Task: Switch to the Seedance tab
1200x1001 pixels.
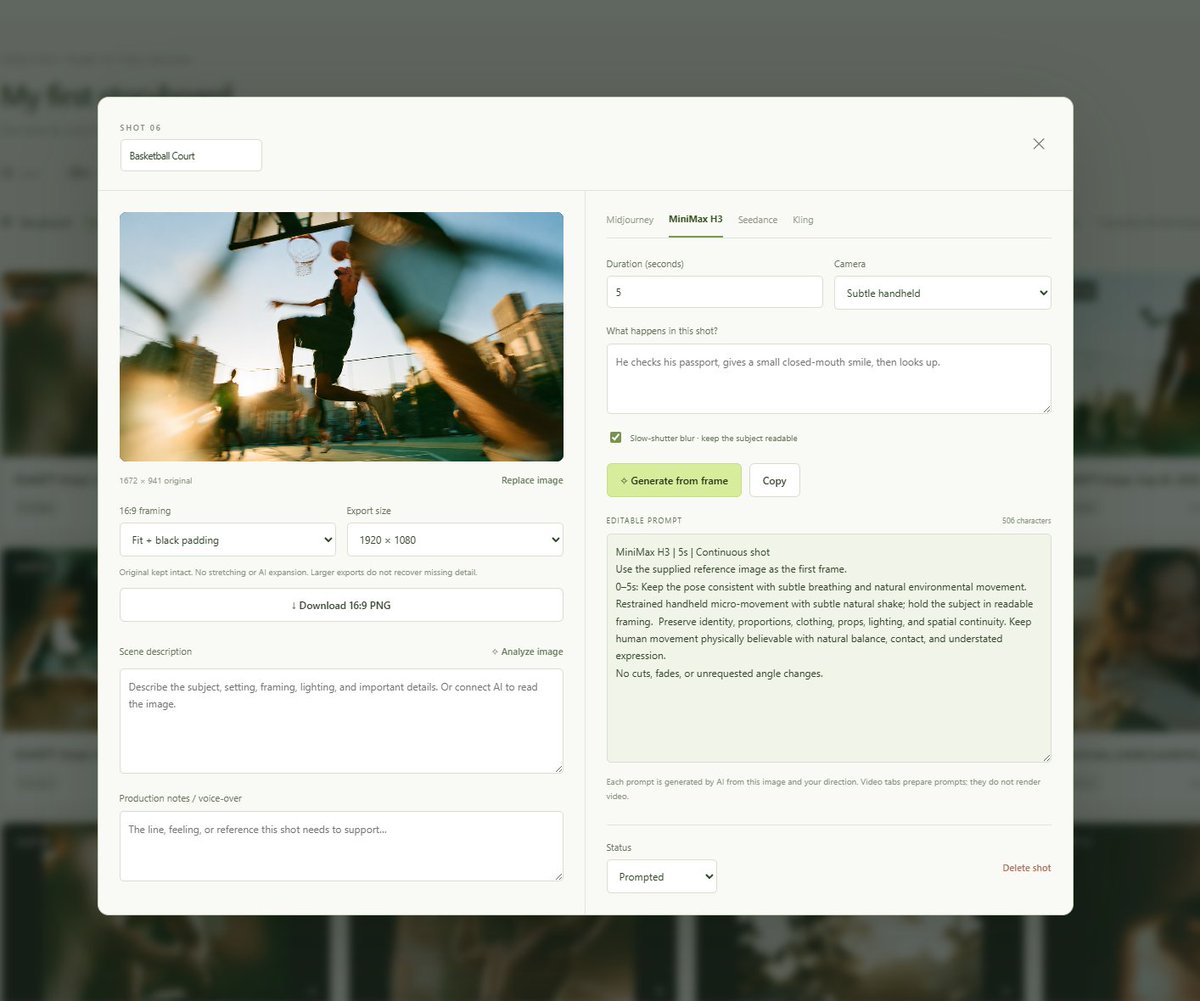Action: point(758,220)
